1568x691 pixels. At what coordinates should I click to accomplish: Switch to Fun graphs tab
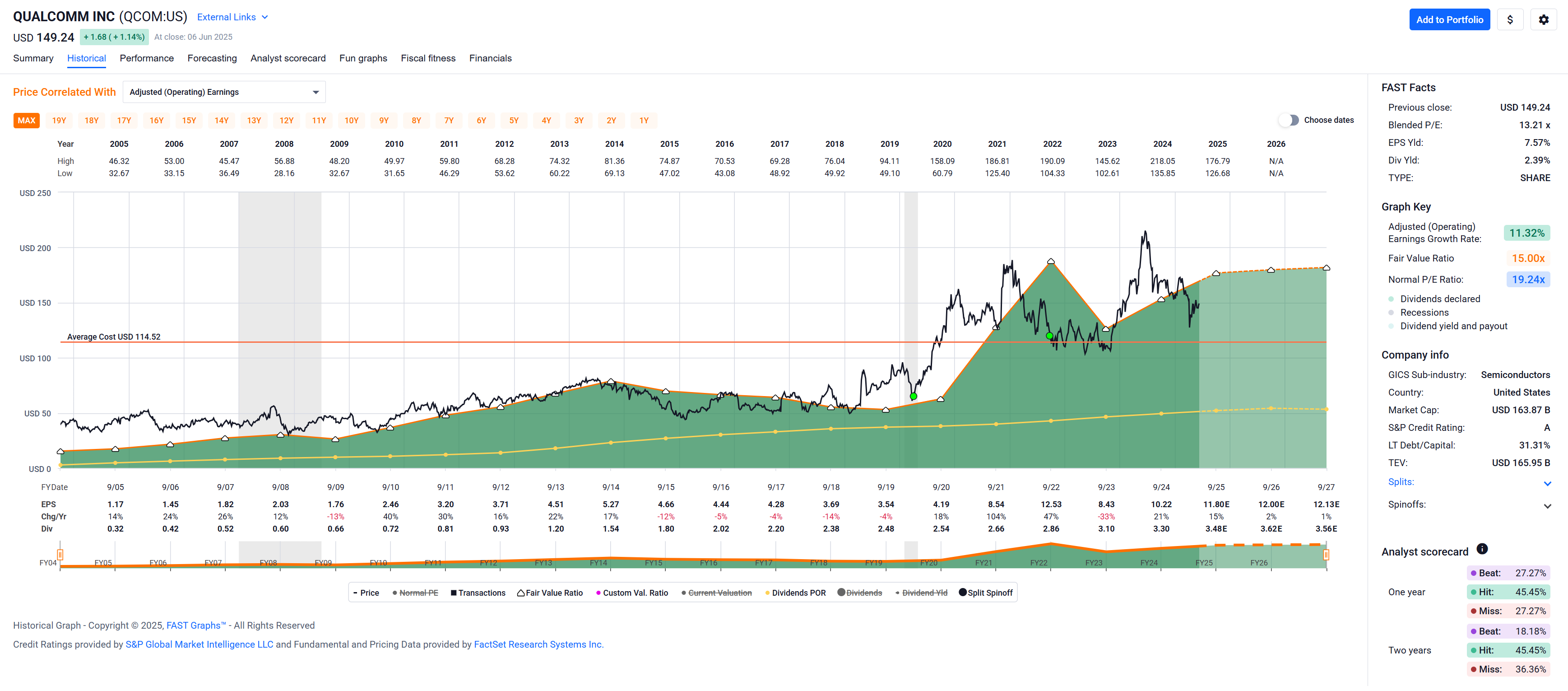[363, 58]
